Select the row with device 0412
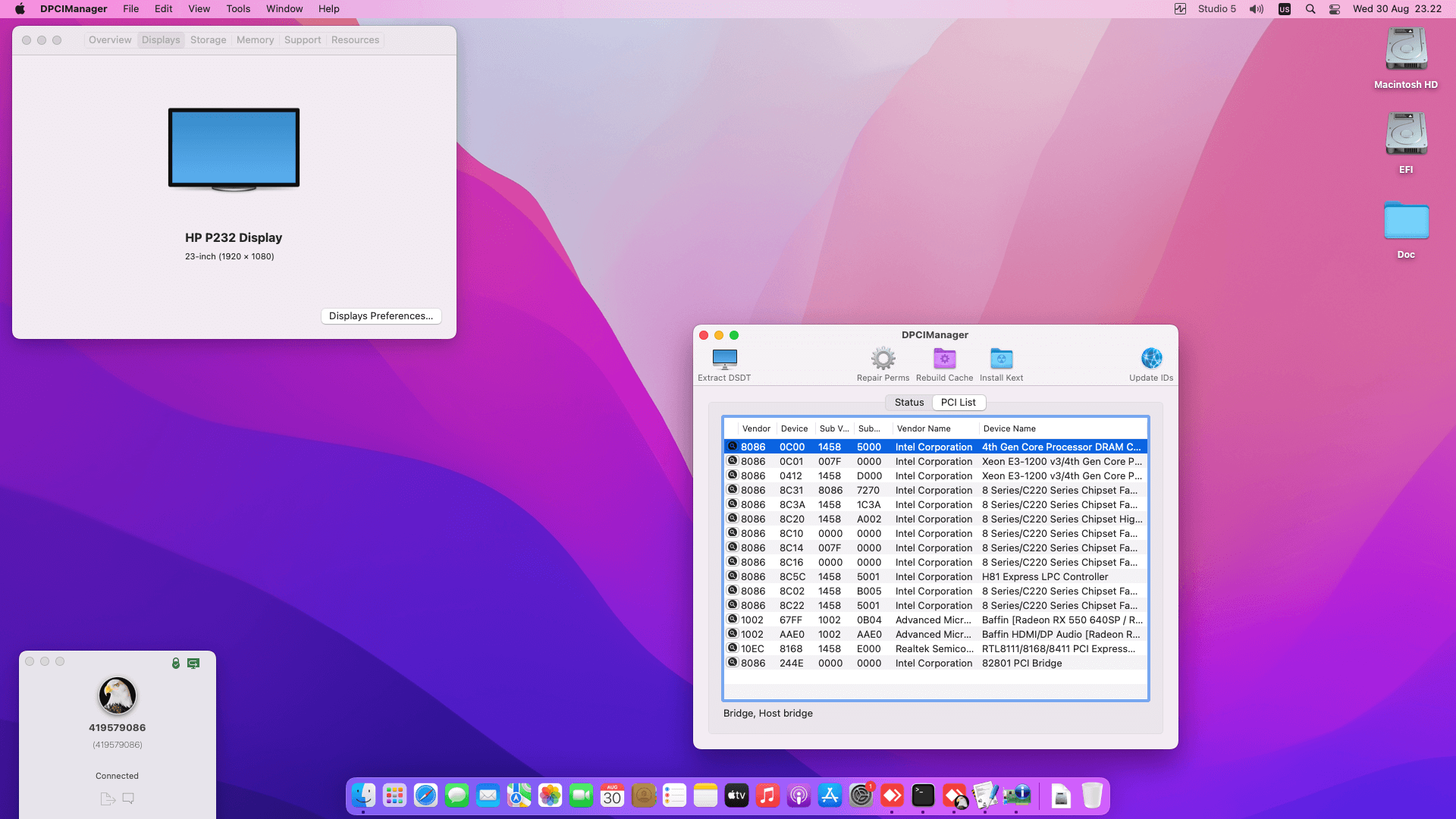 click(936, 476)
